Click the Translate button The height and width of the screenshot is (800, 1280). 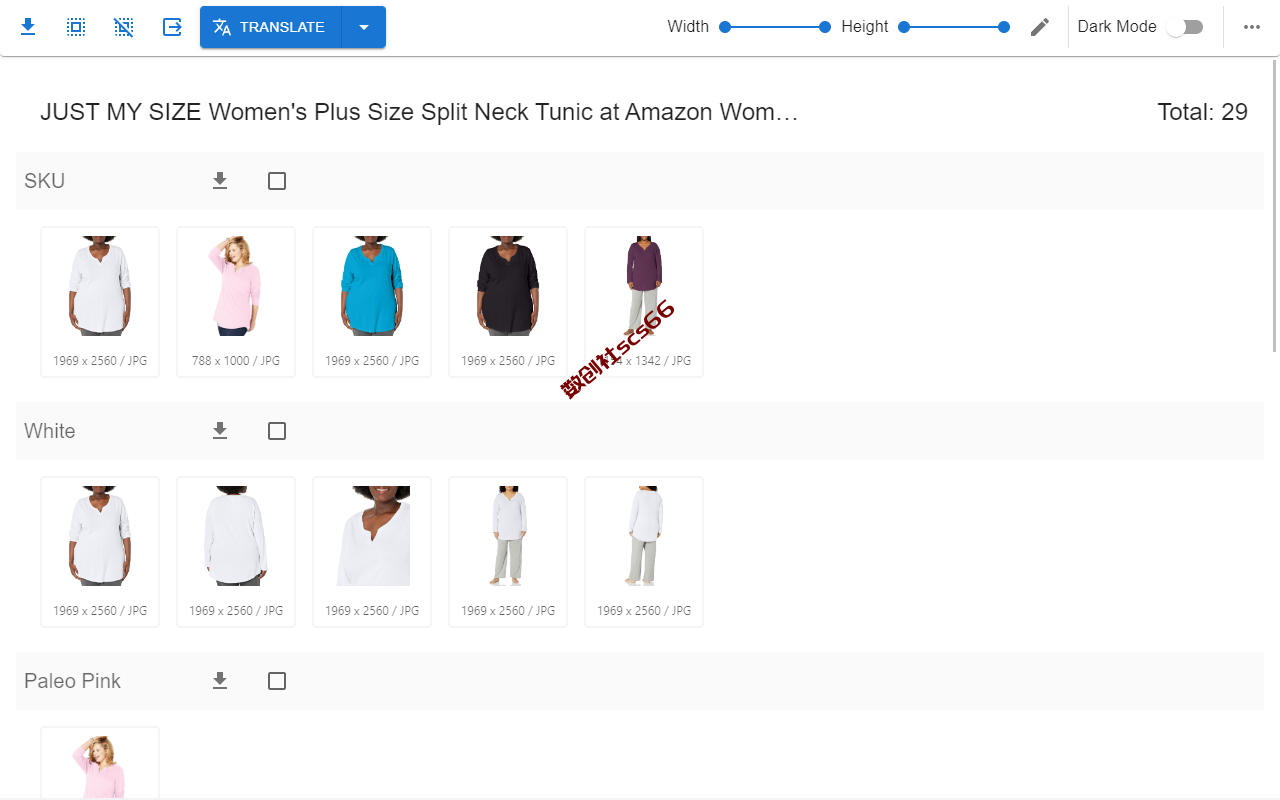pyautogui.click(x=270, y=27)
